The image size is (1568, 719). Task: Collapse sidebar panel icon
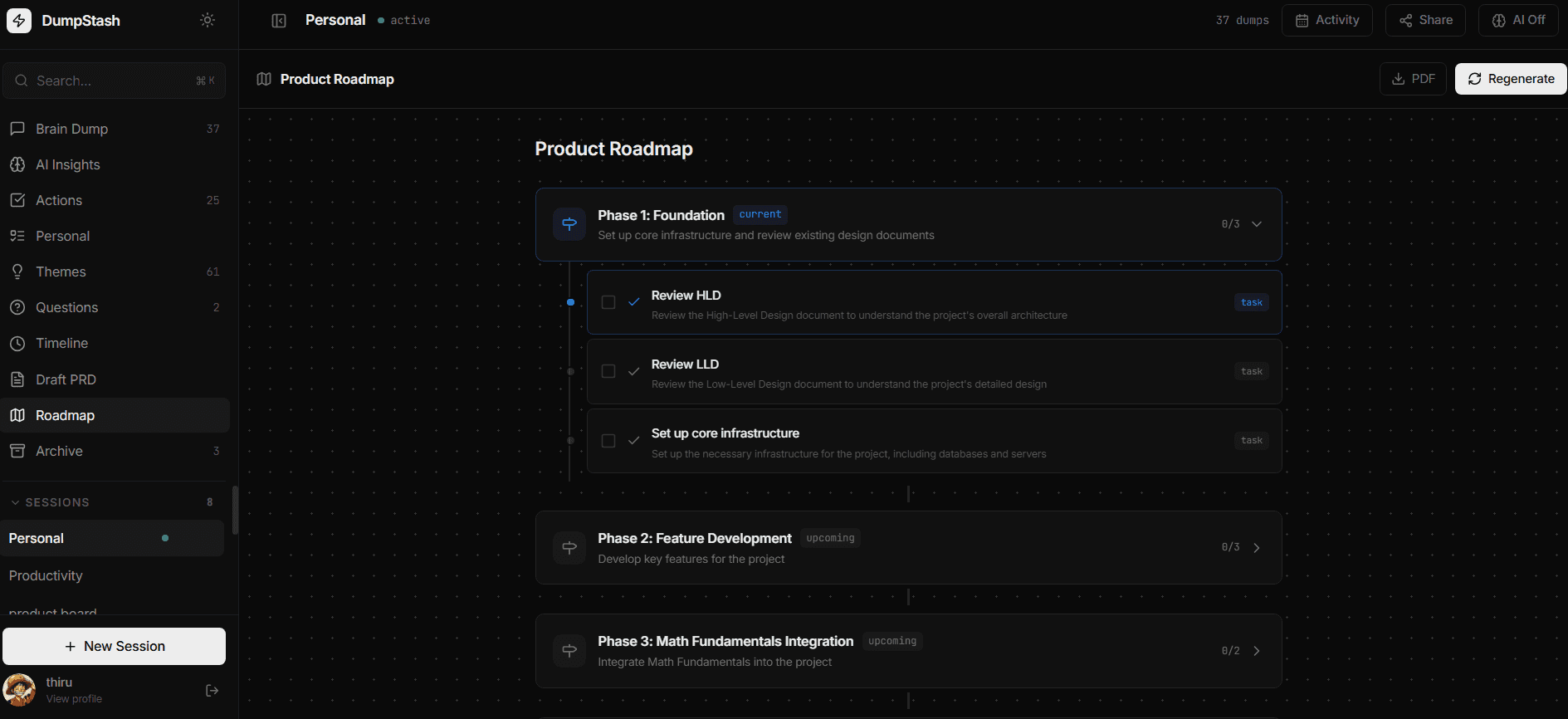(279, 21)
